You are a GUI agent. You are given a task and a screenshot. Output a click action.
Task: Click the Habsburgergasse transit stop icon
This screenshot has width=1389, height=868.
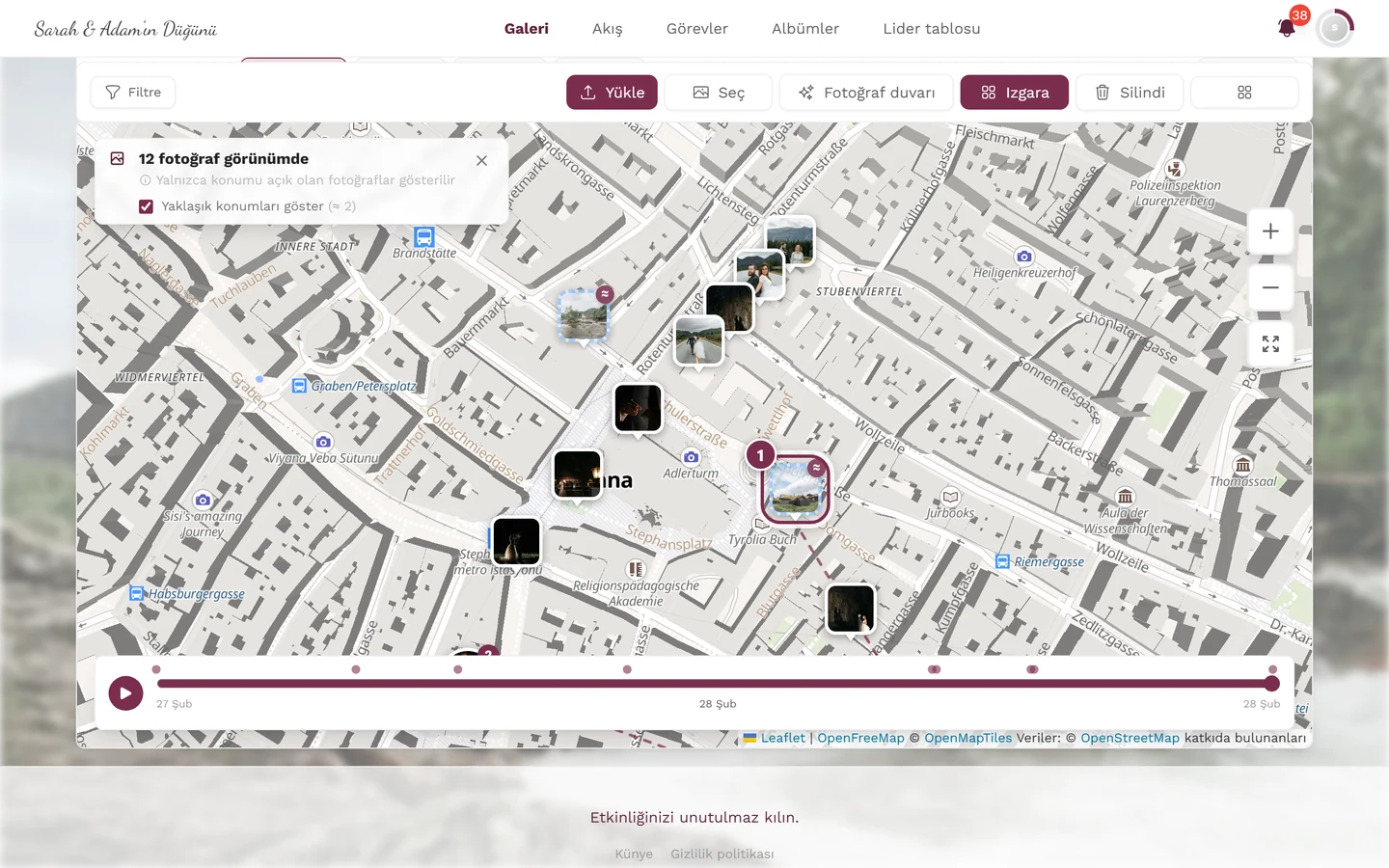tap(136, 593)
